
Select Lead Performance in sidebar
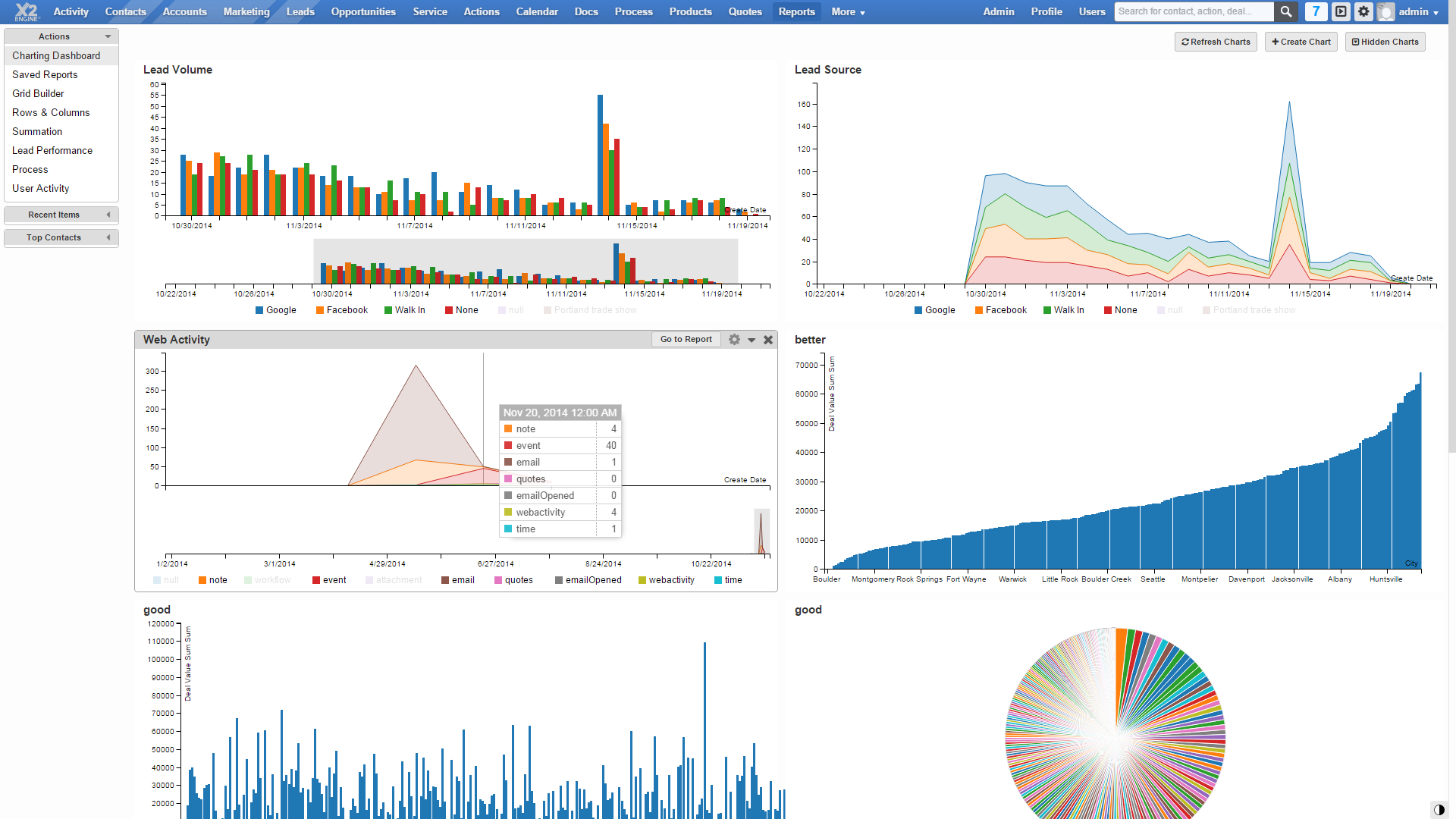[x=52, y=150]
